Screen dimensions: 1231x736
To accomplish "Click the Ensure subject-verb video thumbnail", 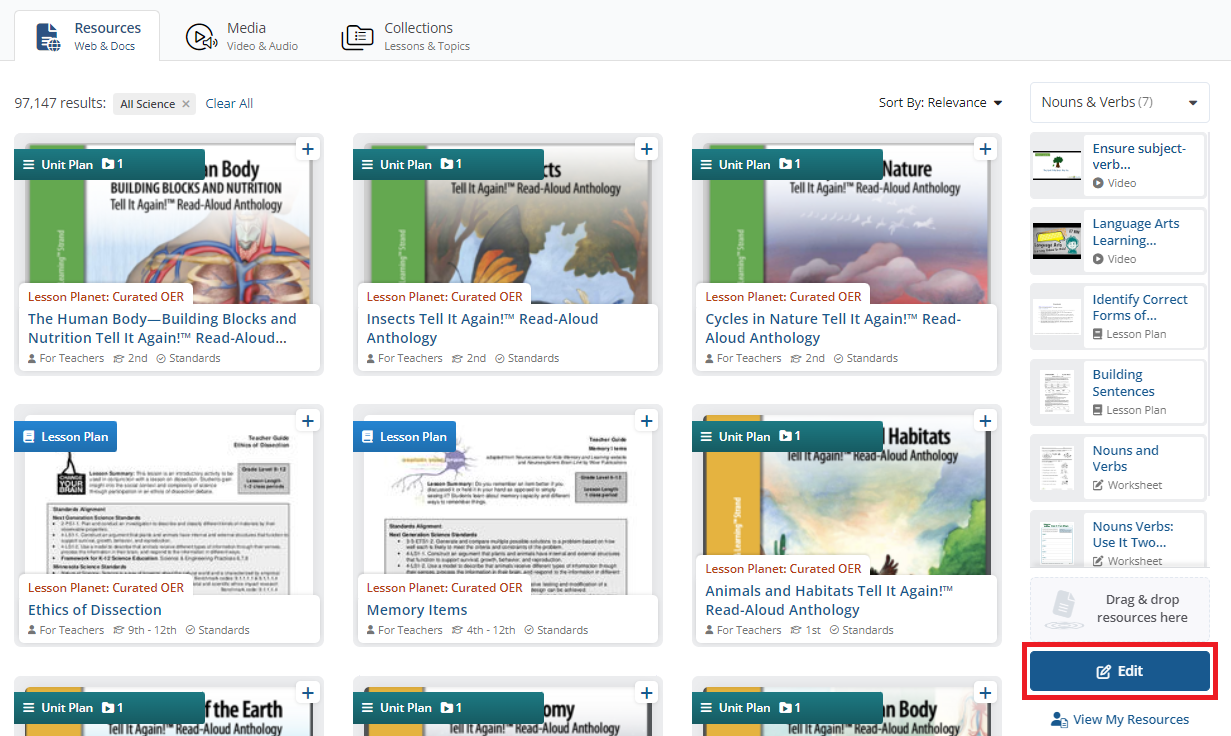I will tap(1057, 165).
